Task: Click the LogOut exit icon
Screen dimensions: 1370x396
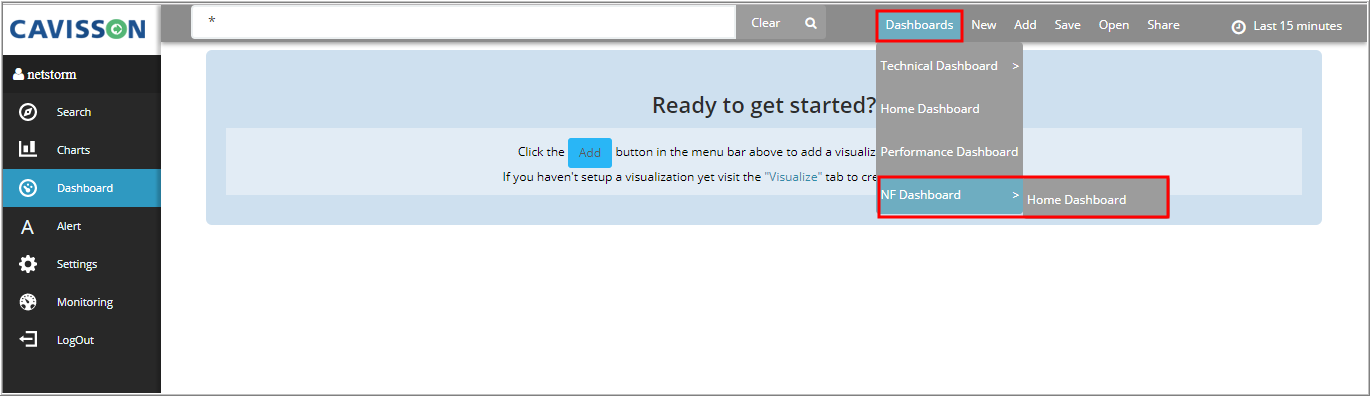Action: [28, 340]
